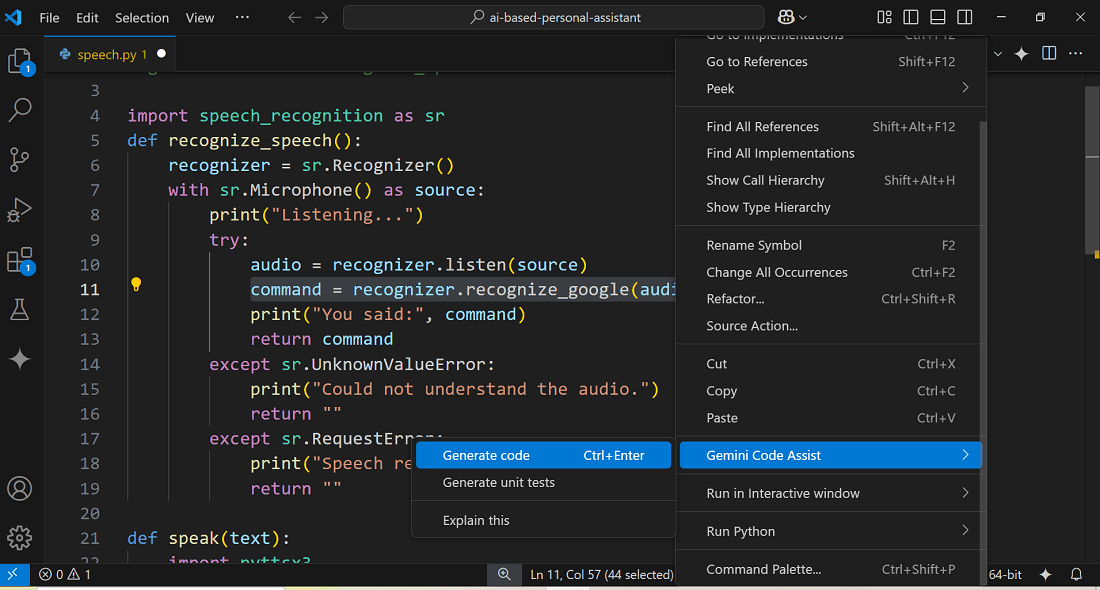
Task: Select Go to References
Action: (831, 62)
